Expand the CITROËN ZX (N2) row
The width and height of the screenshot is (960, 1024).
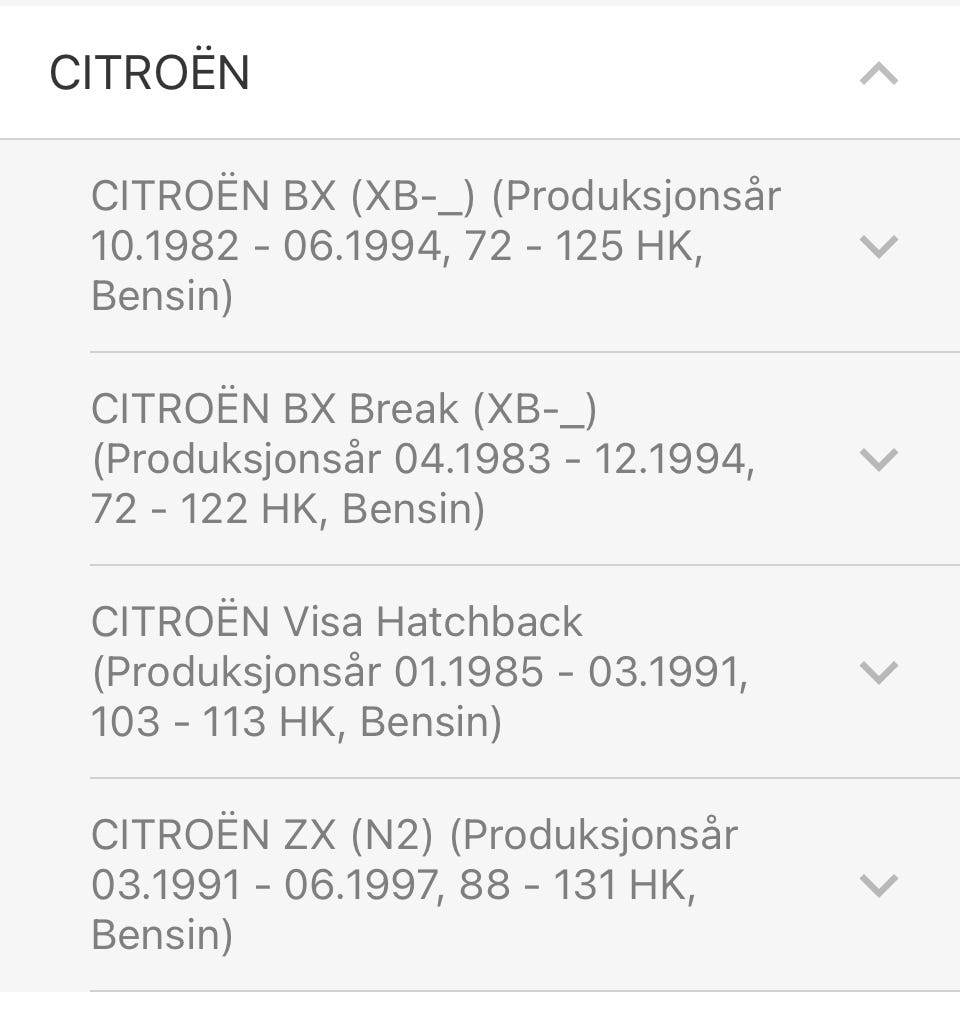[x=480, y=884]
